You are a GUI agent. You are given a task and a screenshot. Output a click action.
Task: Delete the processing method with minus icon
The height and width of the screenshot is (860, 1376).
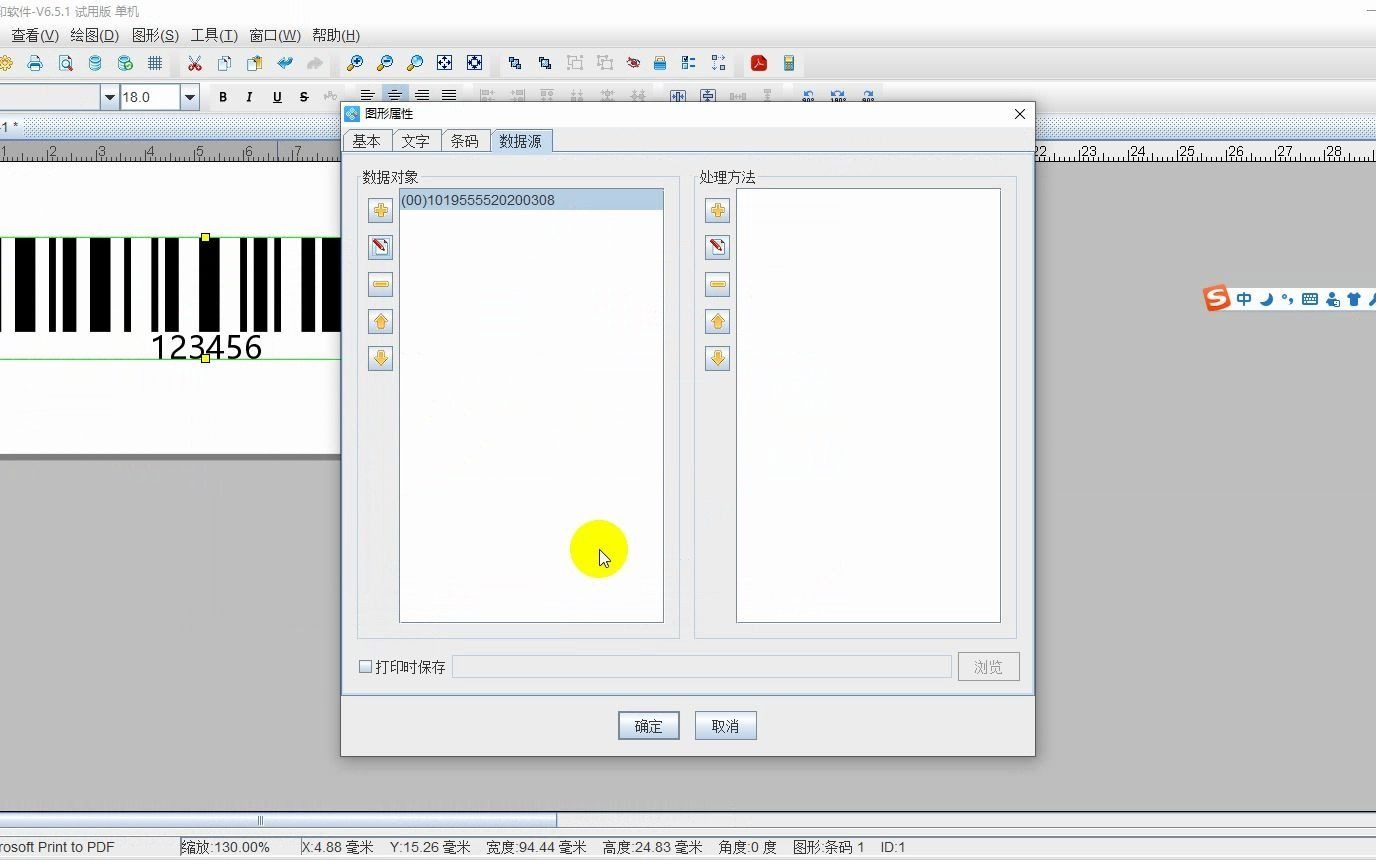click(717, 284)
